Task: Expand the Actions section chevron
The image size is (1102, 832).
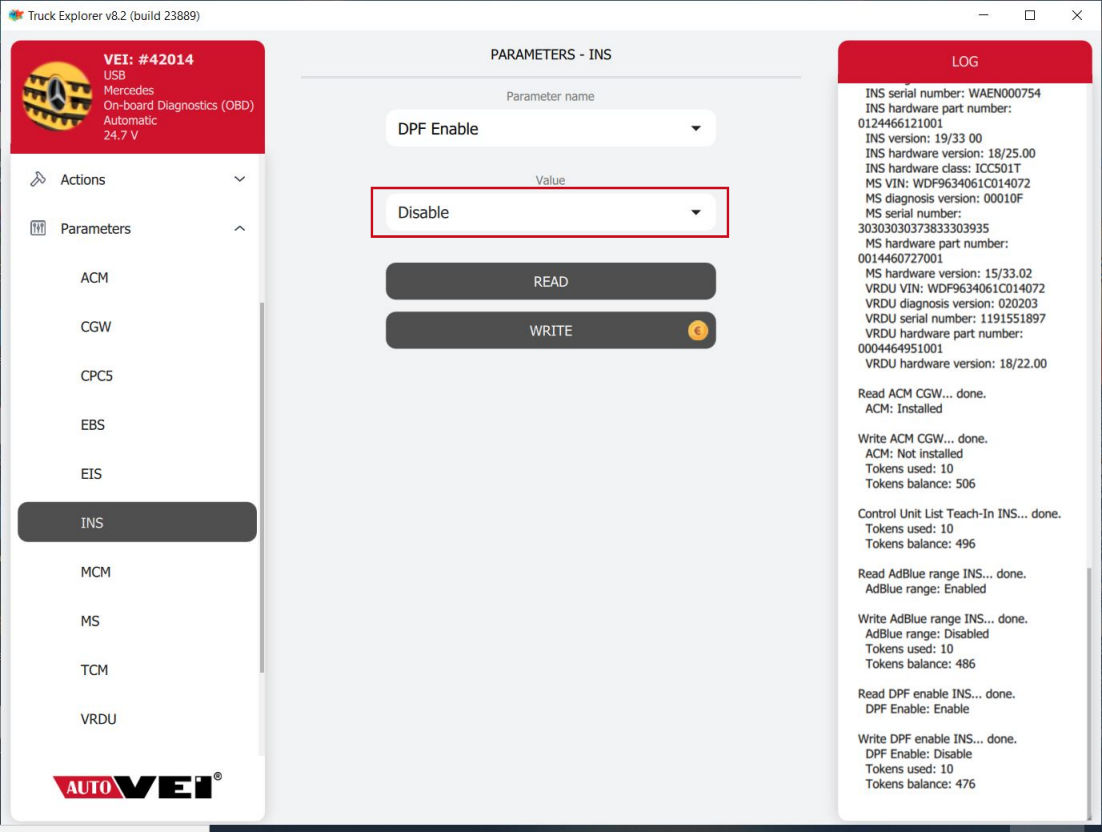Action: 239,180
